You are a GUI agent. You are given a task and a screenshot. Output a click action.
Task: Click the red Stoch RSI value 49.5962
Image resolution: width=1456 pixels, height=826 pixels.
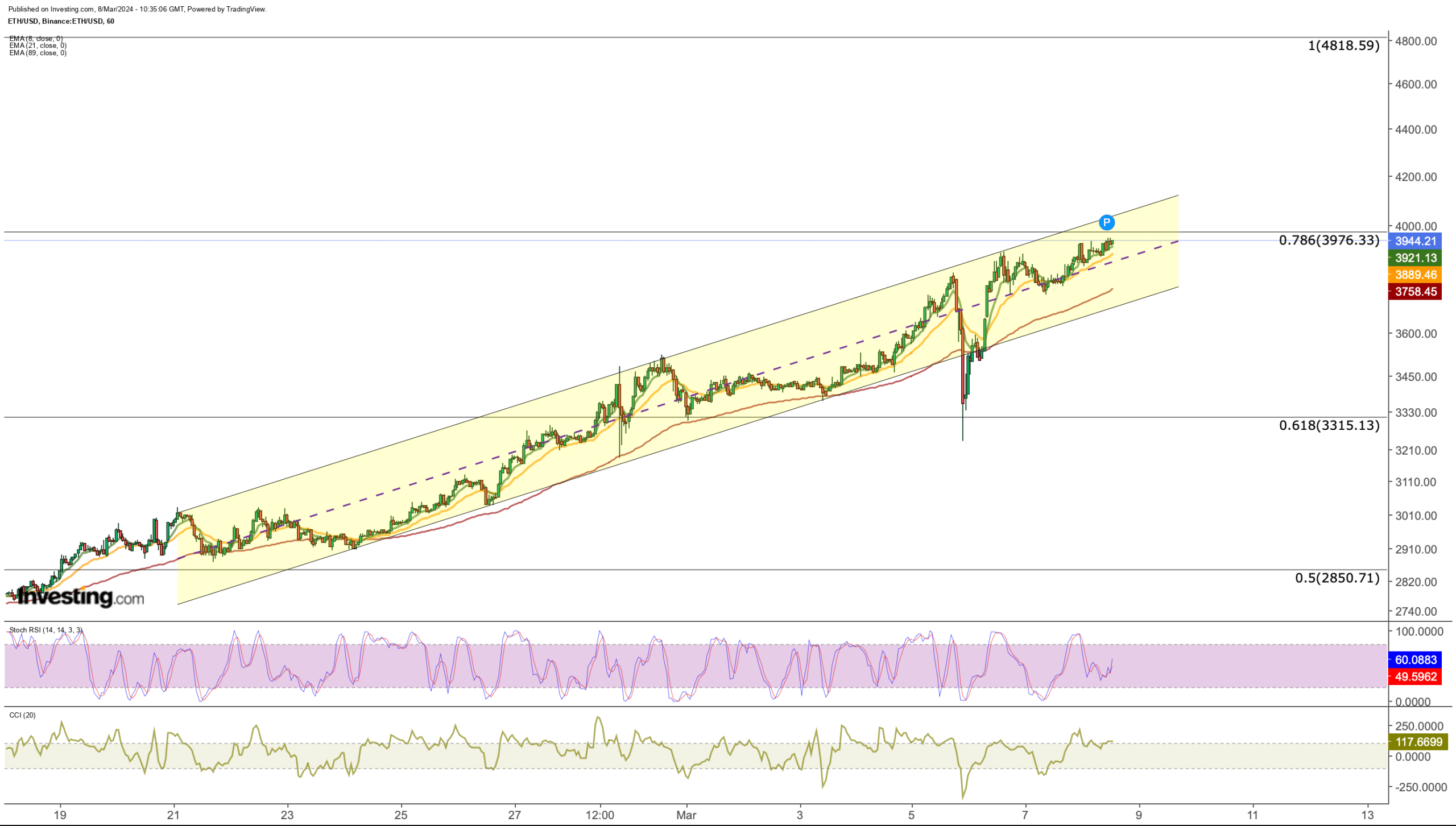coord(1415,677)
